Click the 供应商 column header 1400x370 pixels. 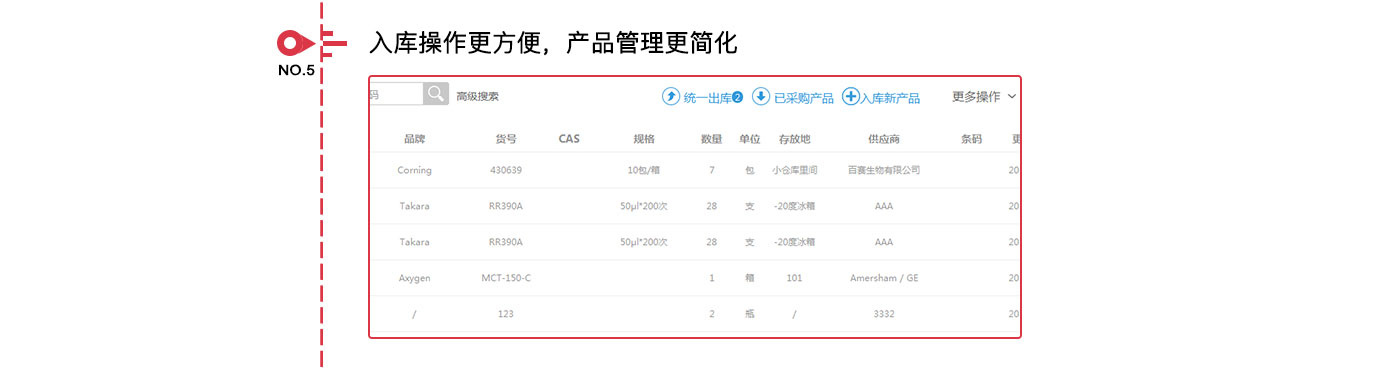point(884,139)
